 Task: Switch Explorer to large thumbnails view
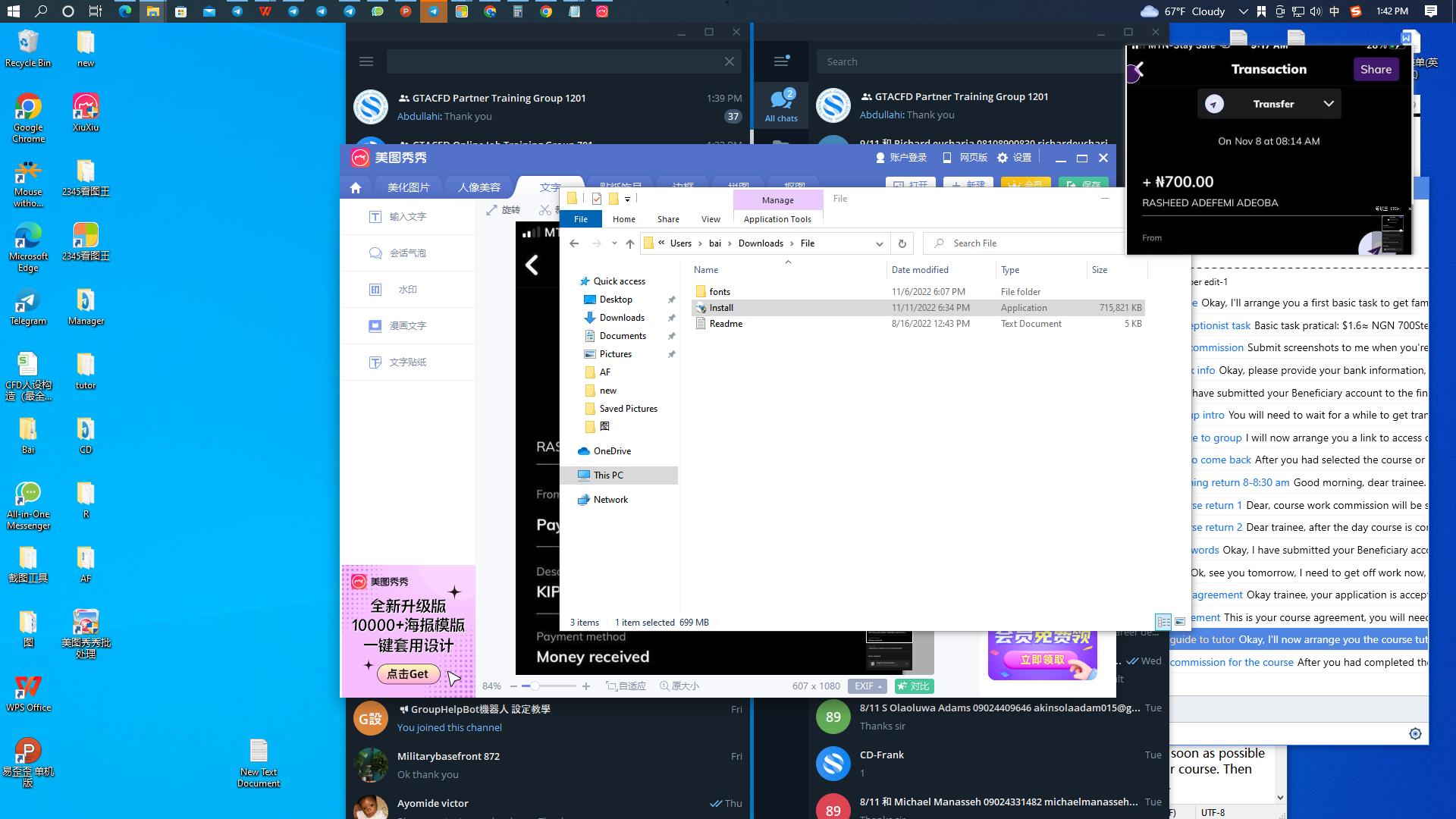point(1180,622)
